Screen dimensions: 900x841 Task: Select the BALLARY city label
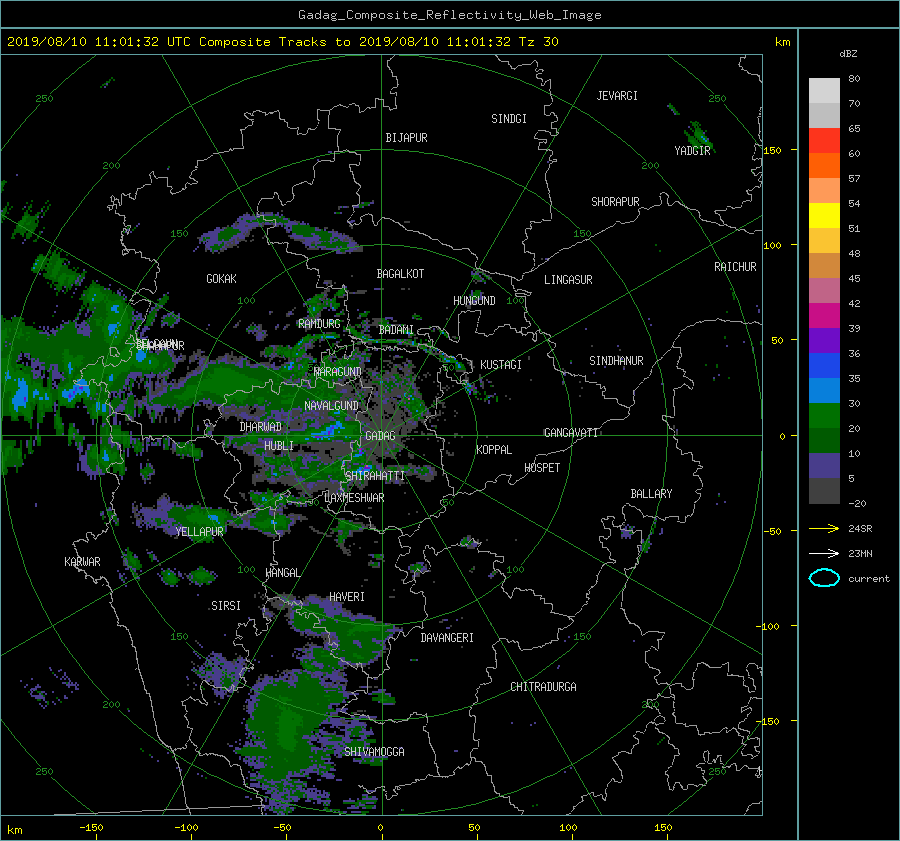click(651, 494)
